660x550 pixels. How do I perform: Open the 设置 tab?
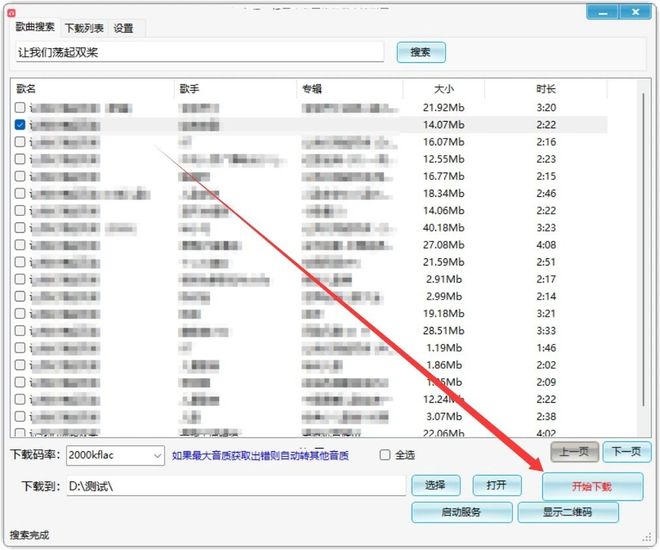123,28
